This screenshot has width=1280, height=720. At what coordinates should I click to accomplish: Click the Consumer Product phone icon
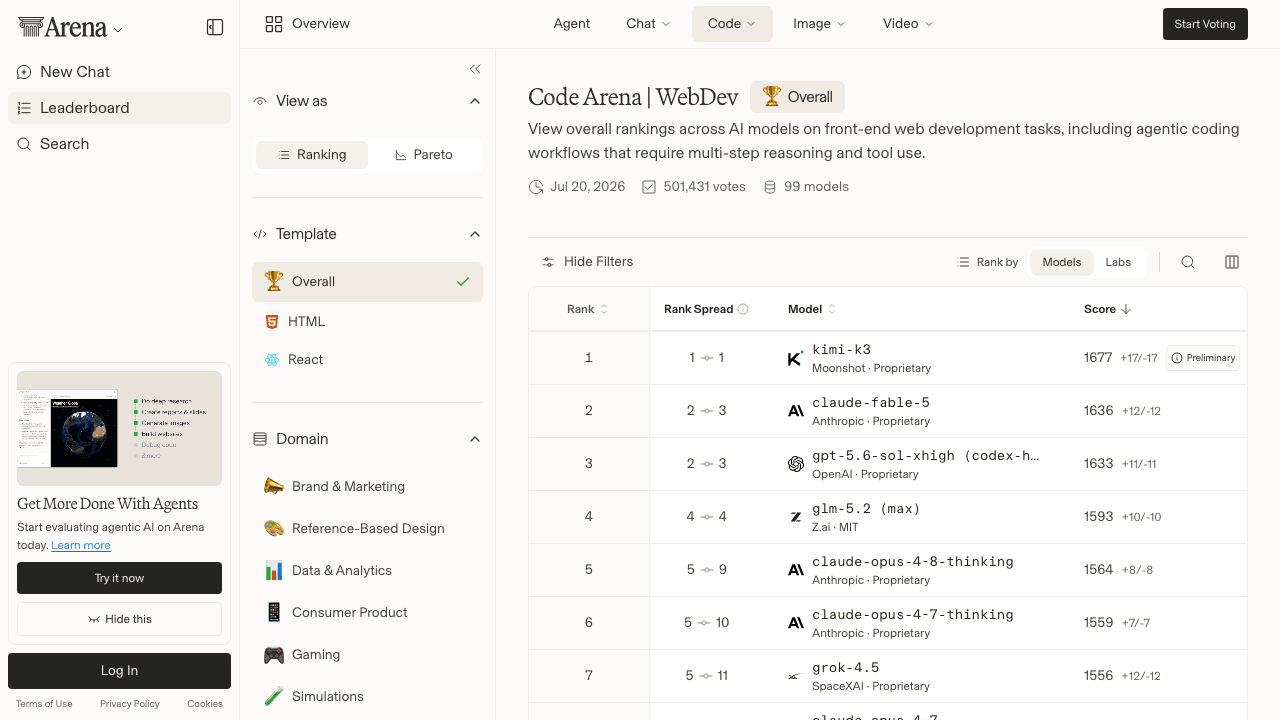[273, 612]
